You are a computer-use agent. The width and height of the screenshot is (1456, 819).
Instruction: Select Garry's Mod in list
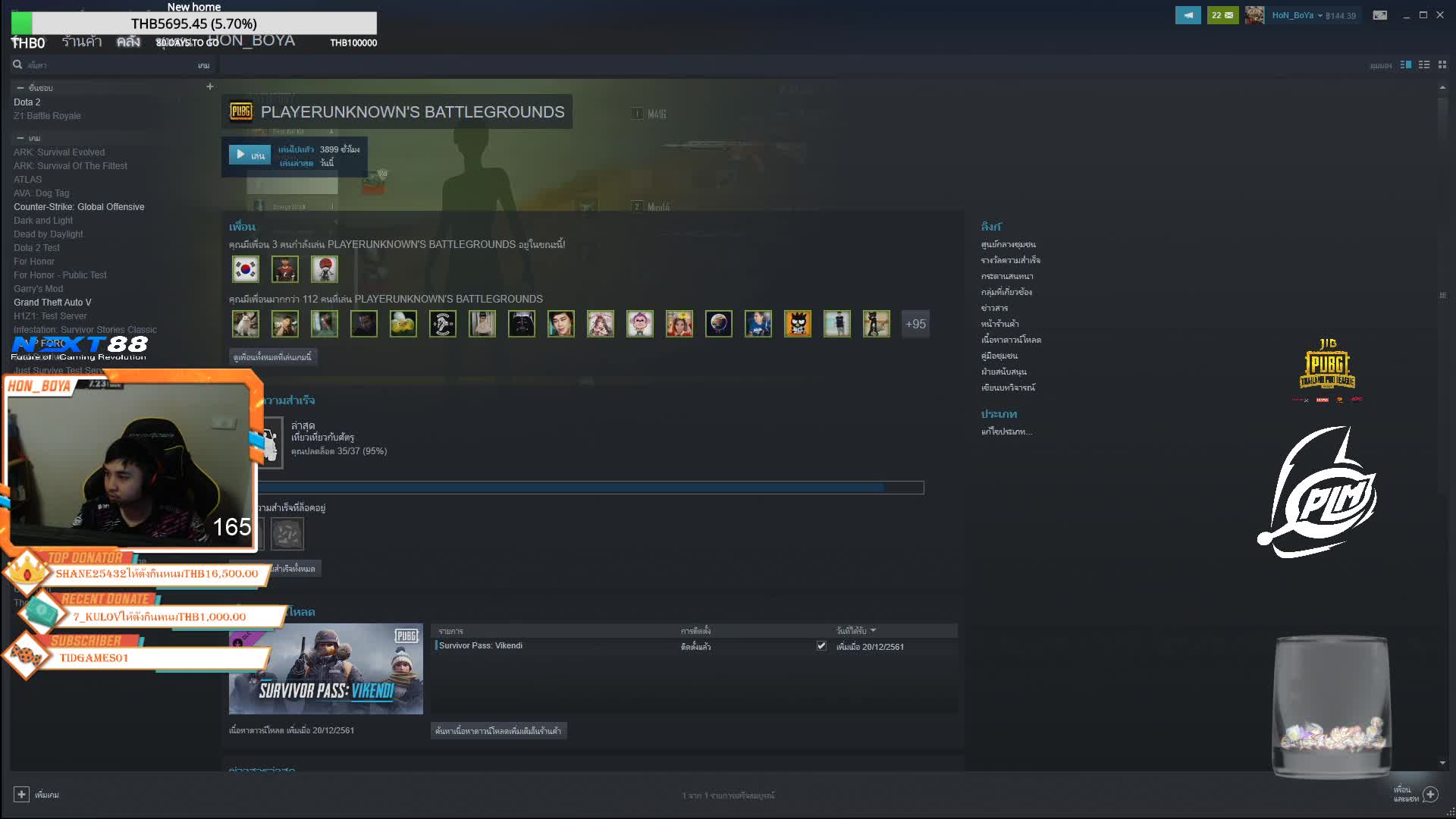(x=39, y=289)
